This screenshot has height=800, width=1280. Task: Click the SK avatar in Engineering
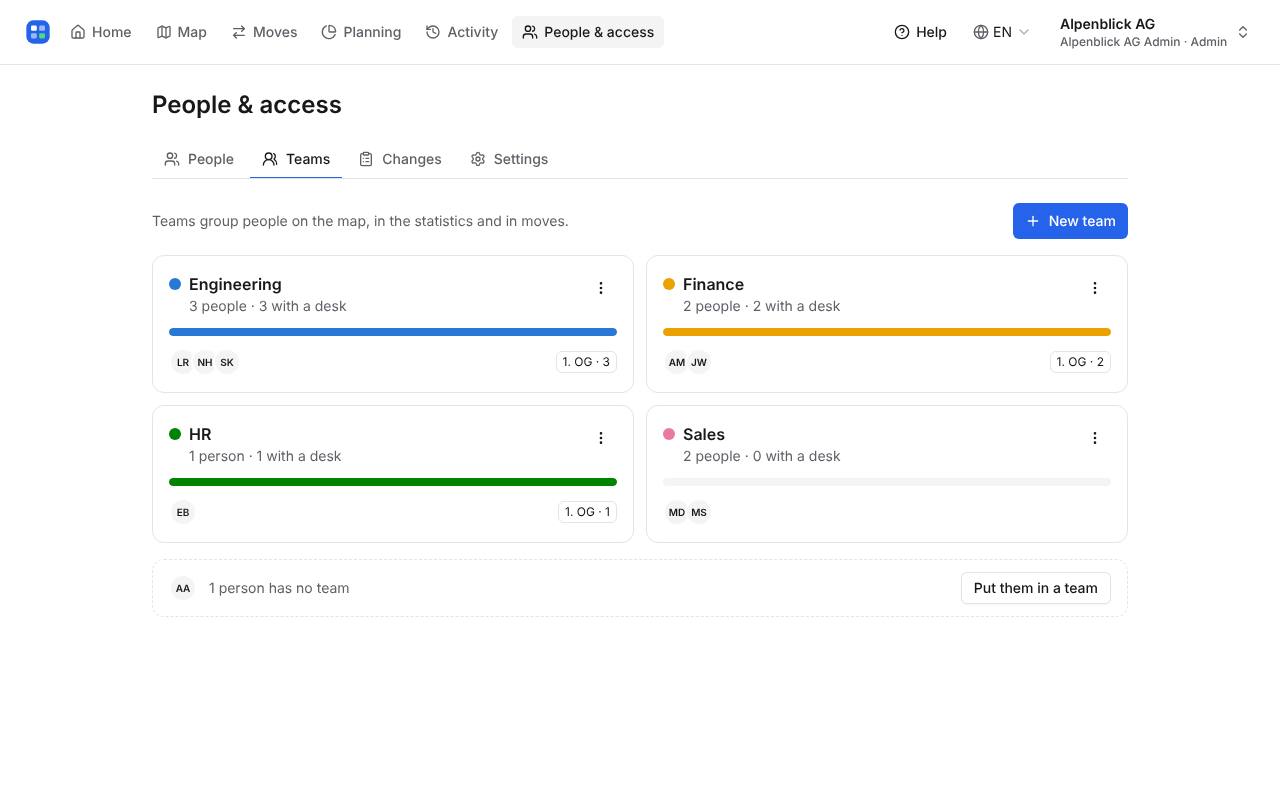point(227,362)
